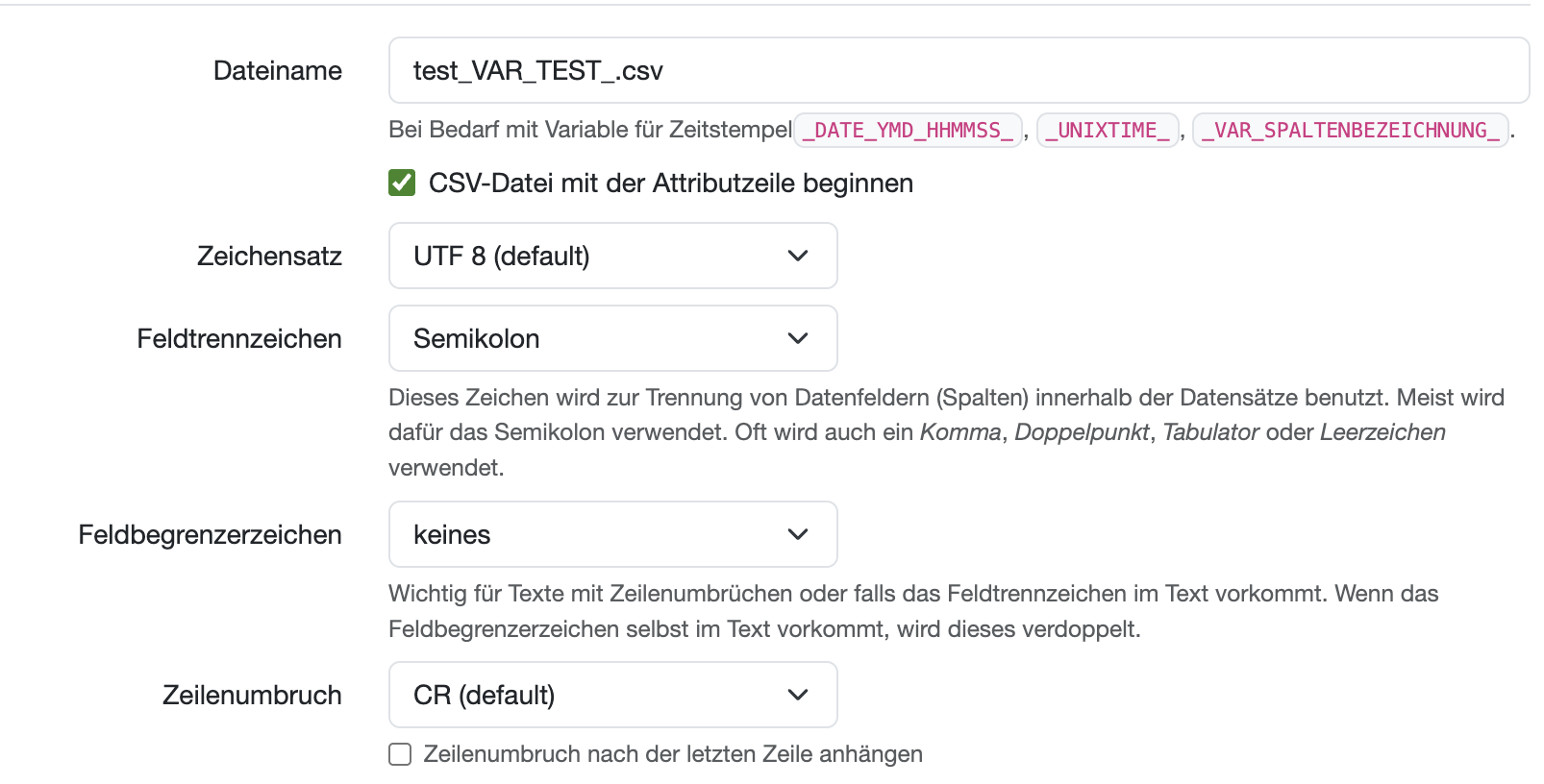Screen dimensions: 1544x784
Task: Click the _VAR_SPALTENBEZEICHNUNG_ variable tag
Action: click(1350, 131)
